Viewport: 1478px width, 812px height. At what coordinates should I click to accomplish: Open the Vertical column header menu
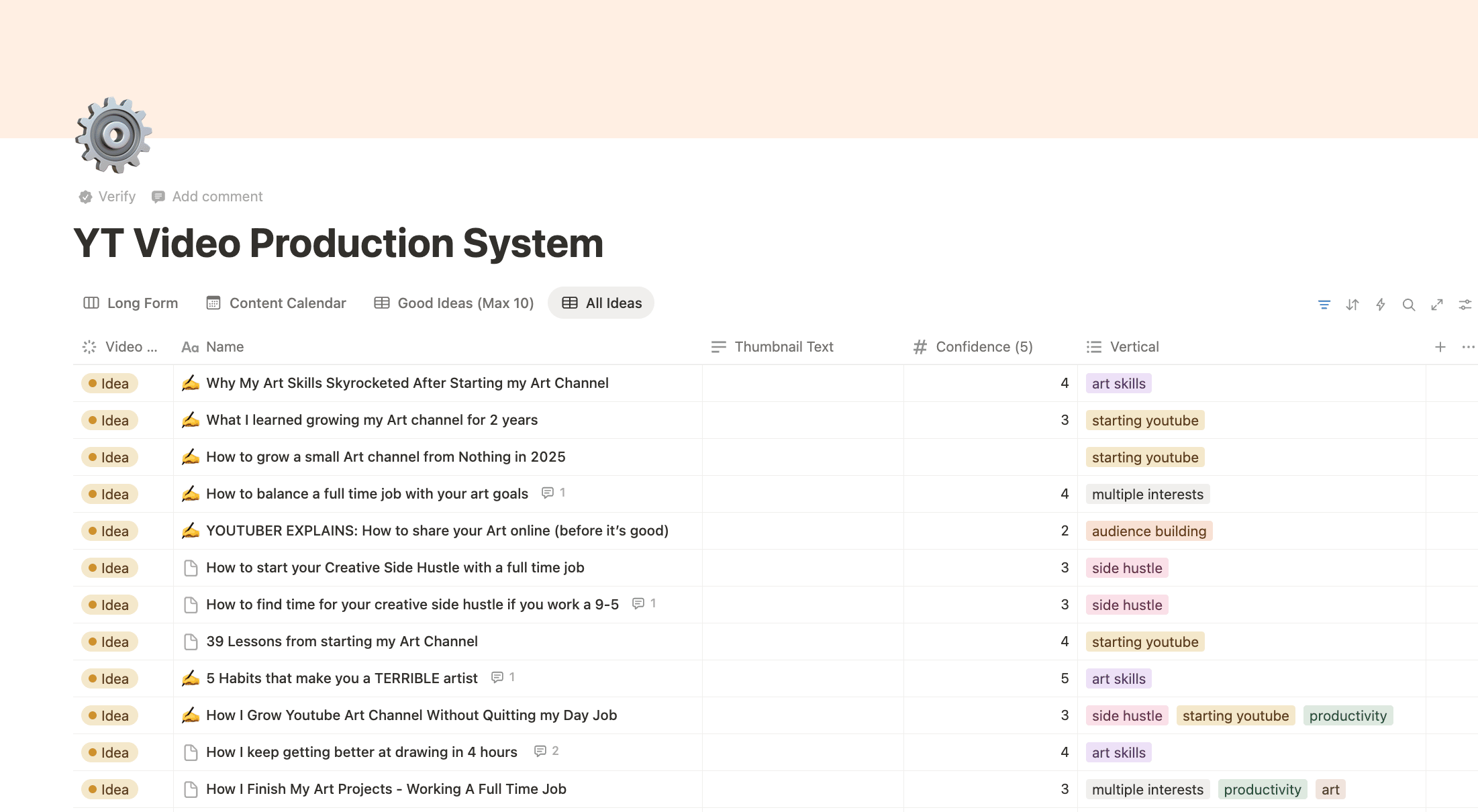(1134, 347)
